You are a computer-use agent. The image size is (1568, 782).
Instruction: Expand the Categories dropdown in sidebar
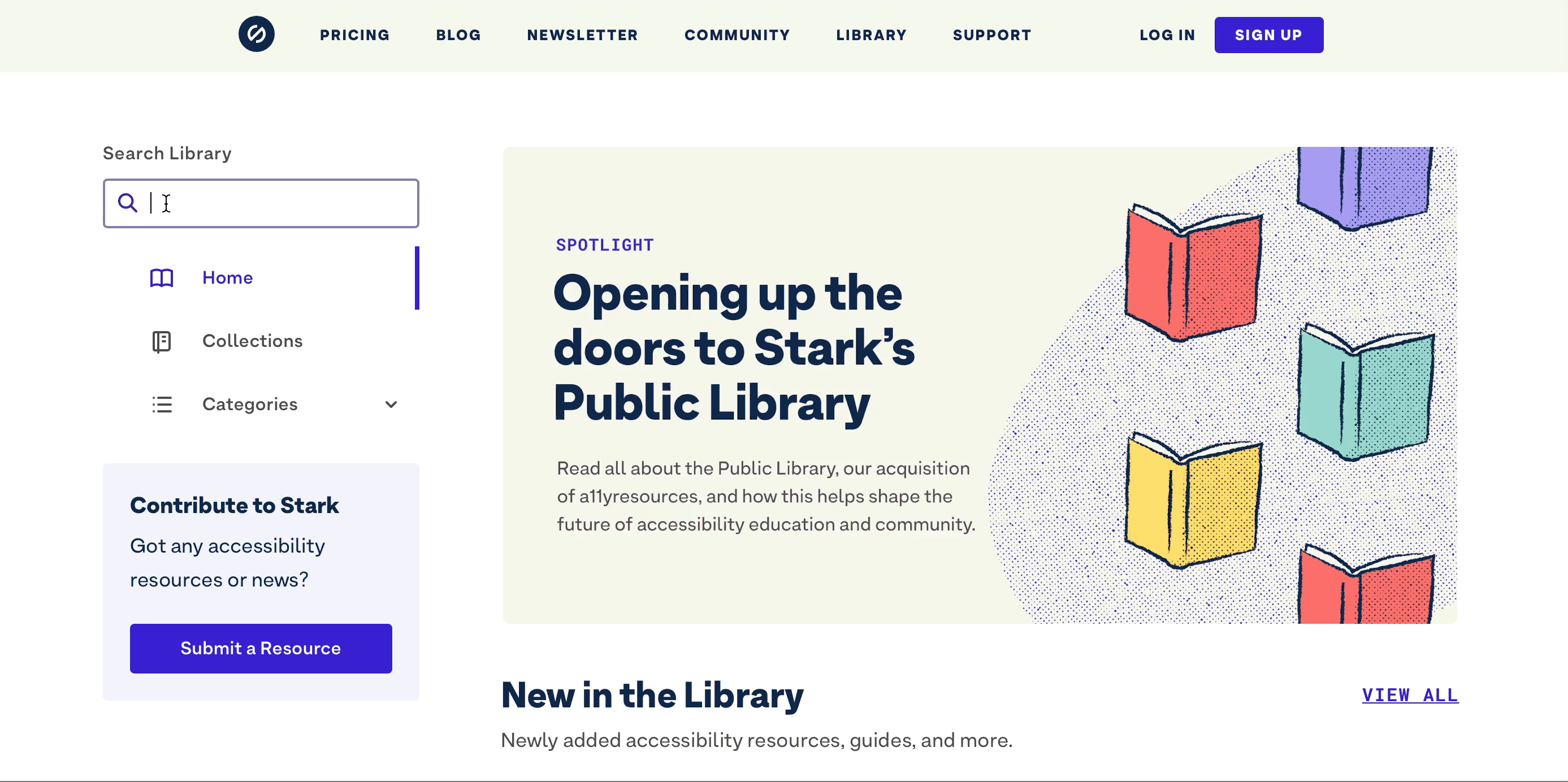pyautogui.click(x=390, y=405)
